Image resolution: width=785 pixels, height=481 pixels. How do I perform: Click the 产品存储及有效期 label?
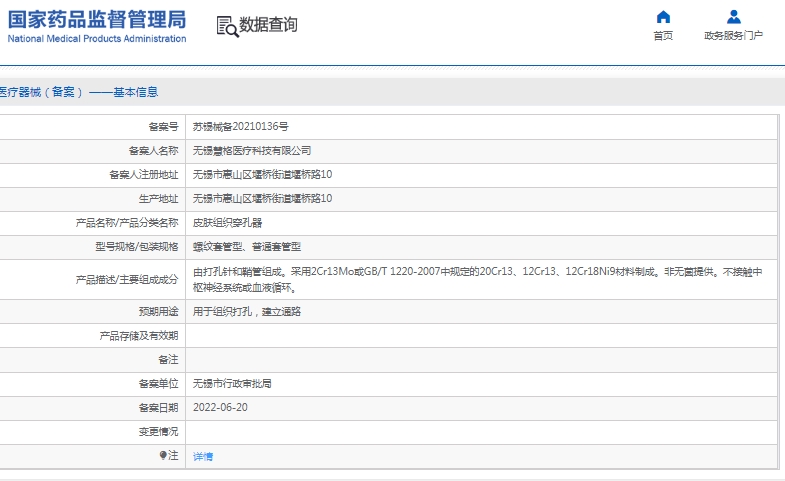(x=139, y=335)
